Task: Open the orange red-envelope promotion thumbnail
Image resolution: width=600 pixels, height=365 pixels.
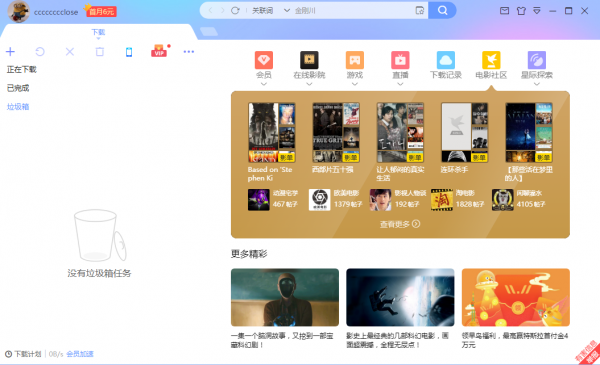Action: [516, 297]
